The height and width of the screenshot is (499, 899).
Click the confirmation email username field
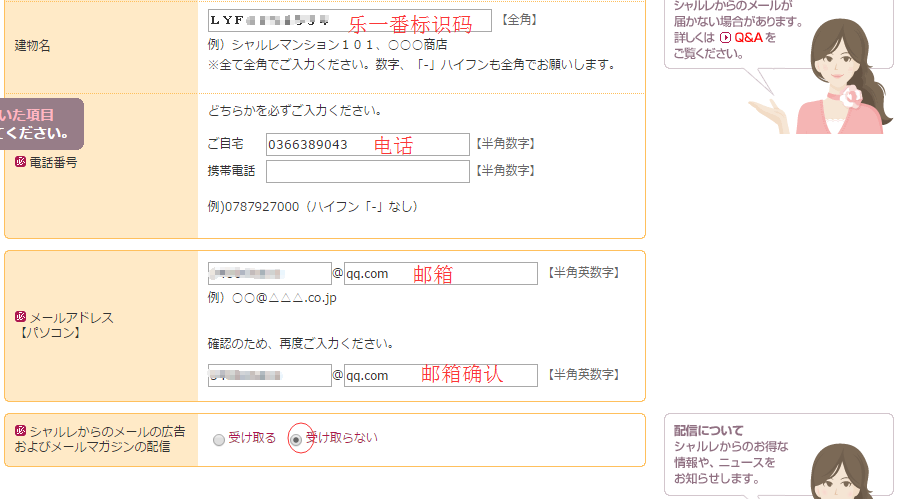(x=269, y=375)
